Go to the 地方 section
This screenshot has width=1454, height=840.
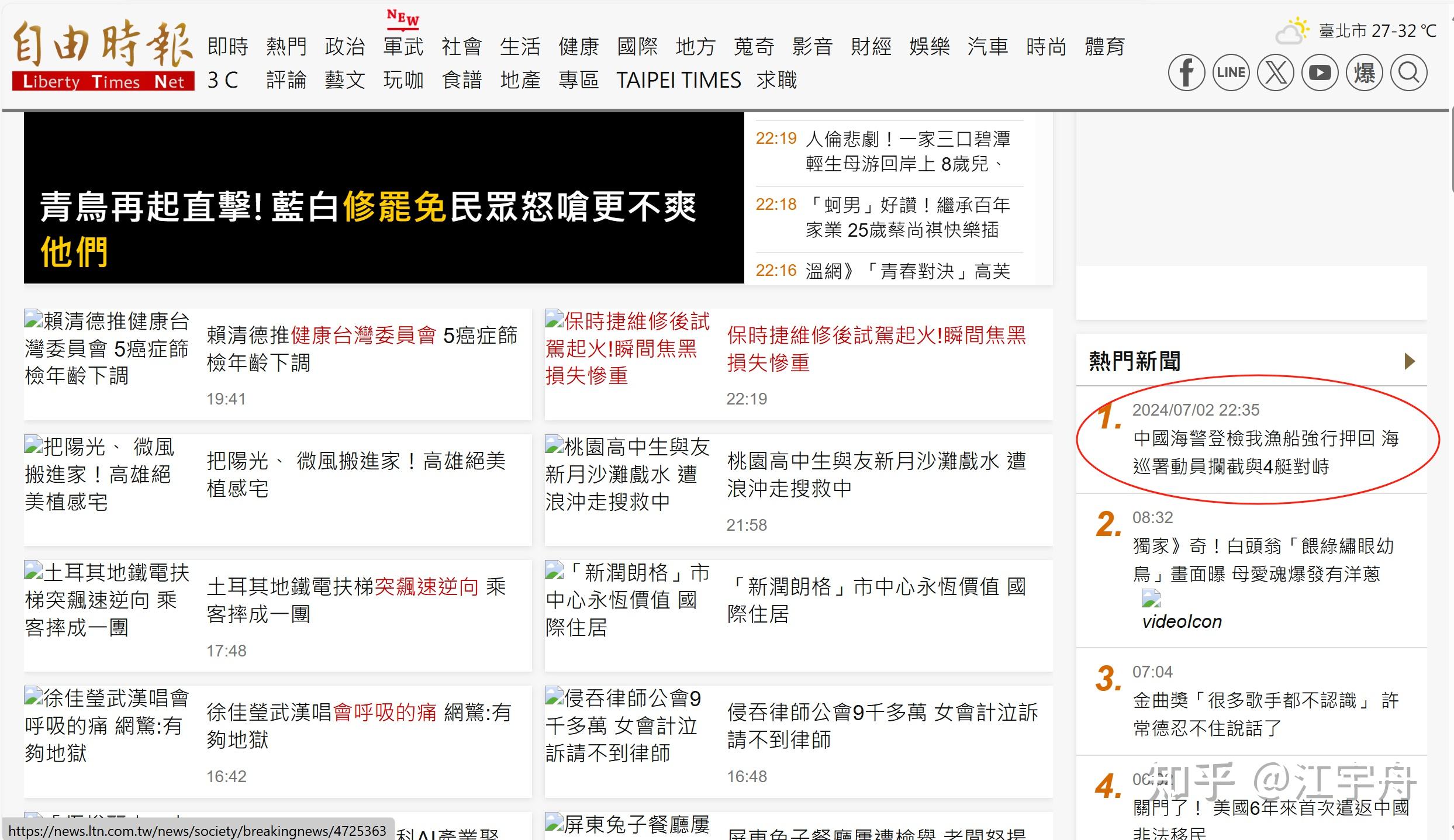pyautogui.click(x=696, y=47)
